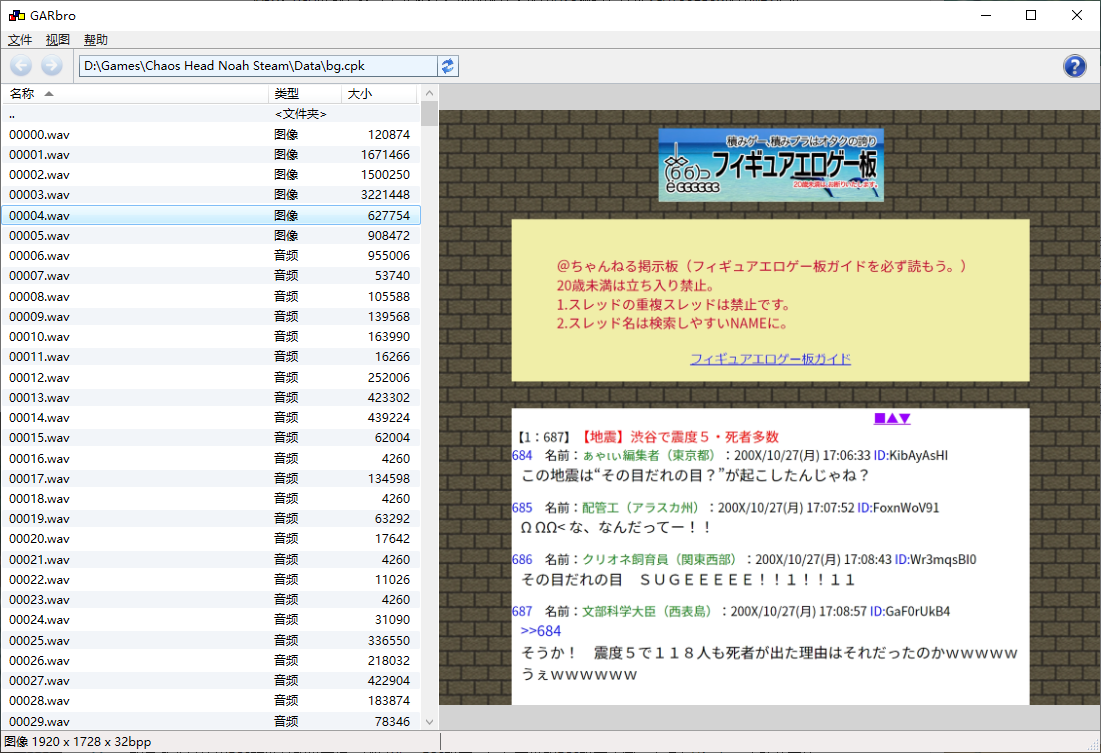Maximize the GARbro window
The image size is (1101, 753).
(1031, 15)
